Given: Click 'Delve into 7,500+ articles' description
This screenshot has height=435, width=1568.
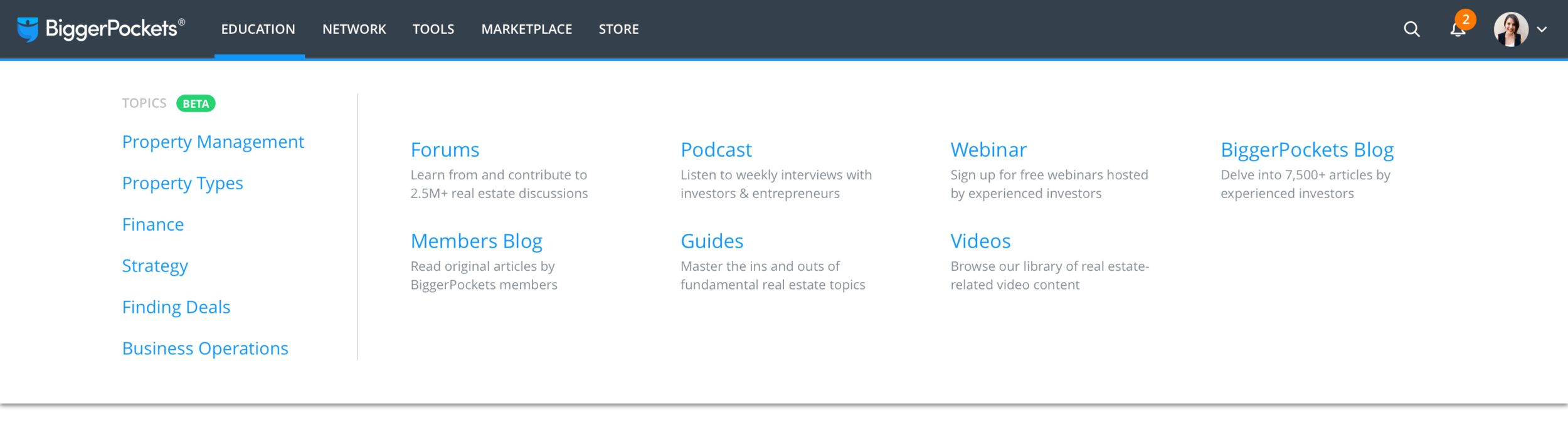Looking at the screenshot, I should pyautogui.click(x=1305, y=184).
